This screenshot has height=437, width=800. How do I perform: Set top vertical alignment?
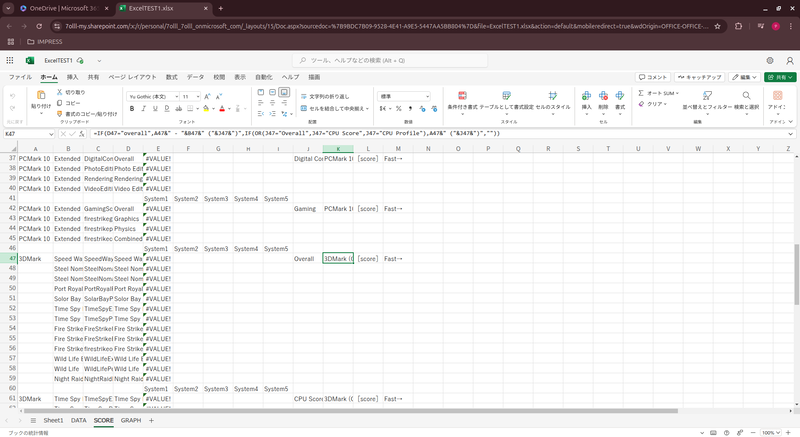[261, 92]
